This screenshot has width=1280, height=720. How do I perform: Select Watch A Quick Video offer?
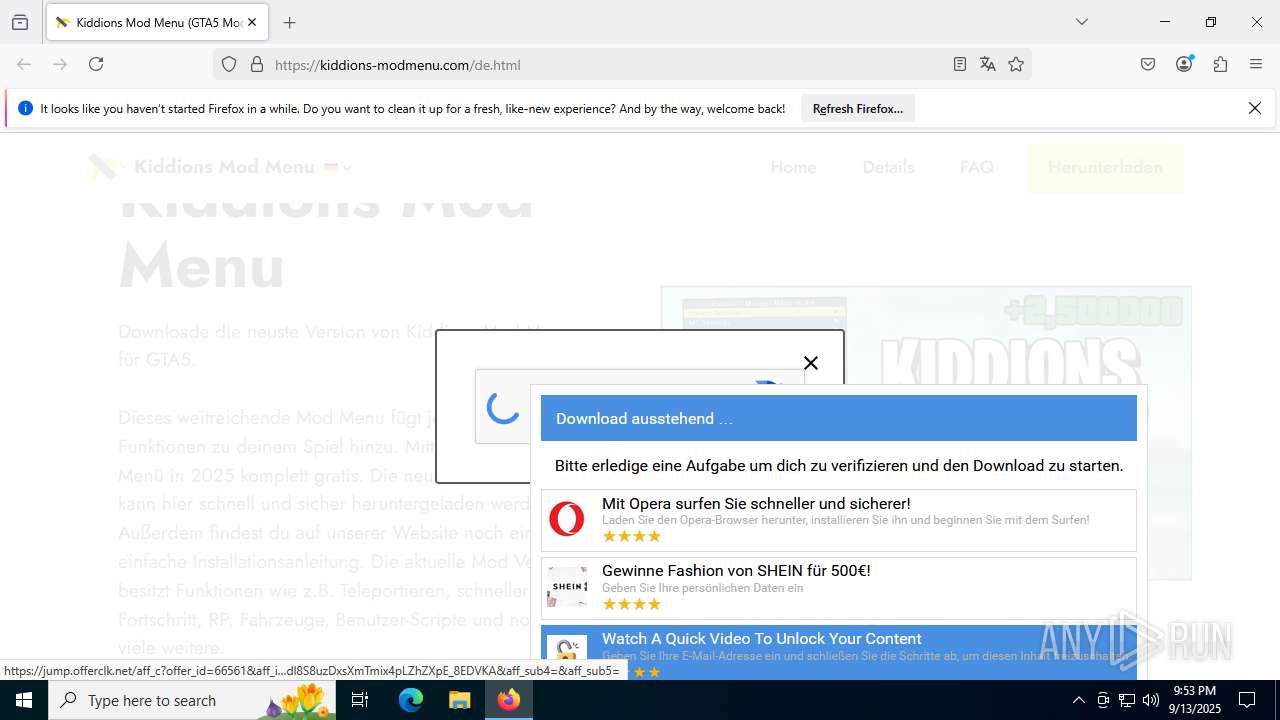coord(839,652)
